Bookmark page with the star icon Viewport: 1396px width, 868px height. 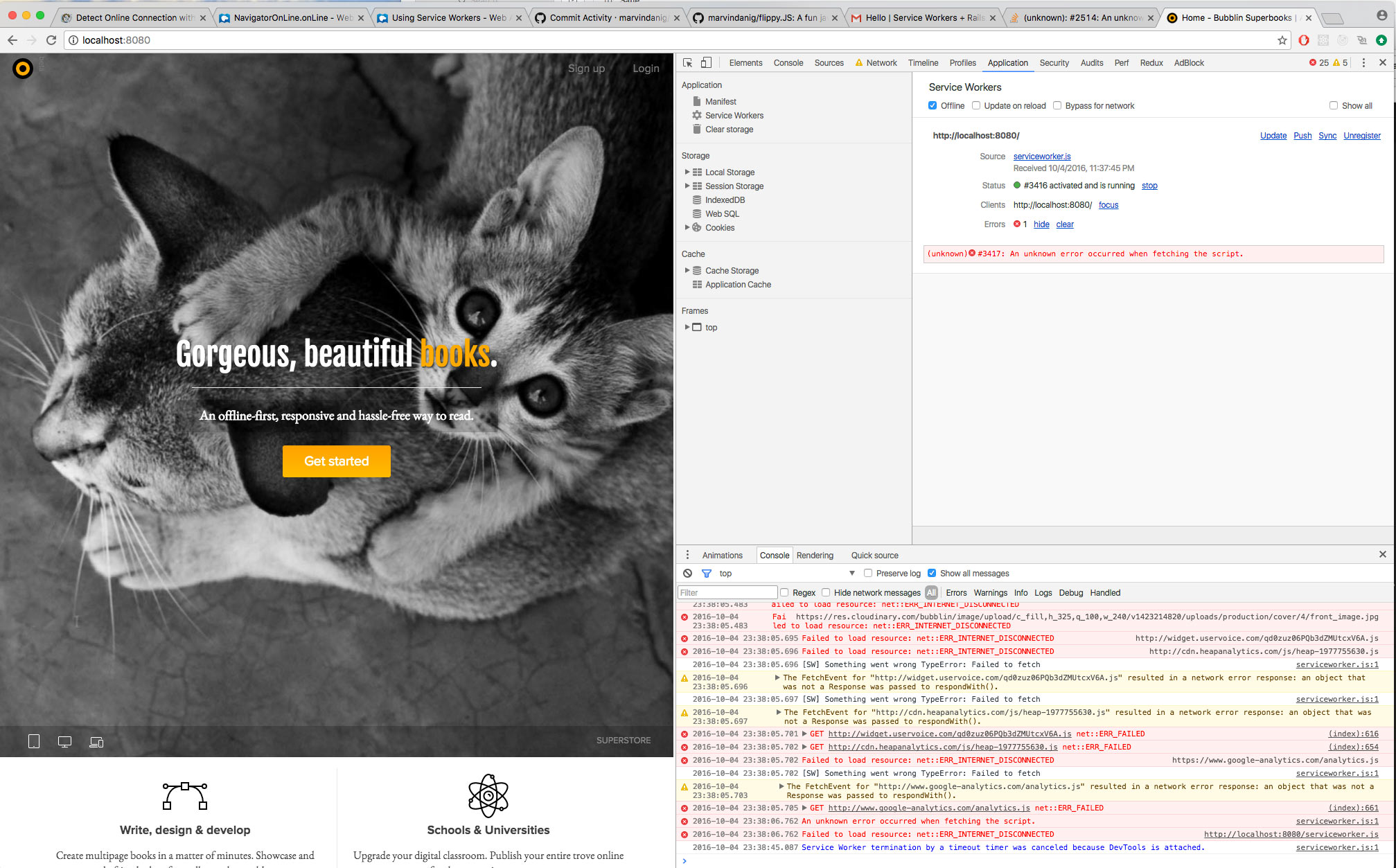click(1282, 40)
